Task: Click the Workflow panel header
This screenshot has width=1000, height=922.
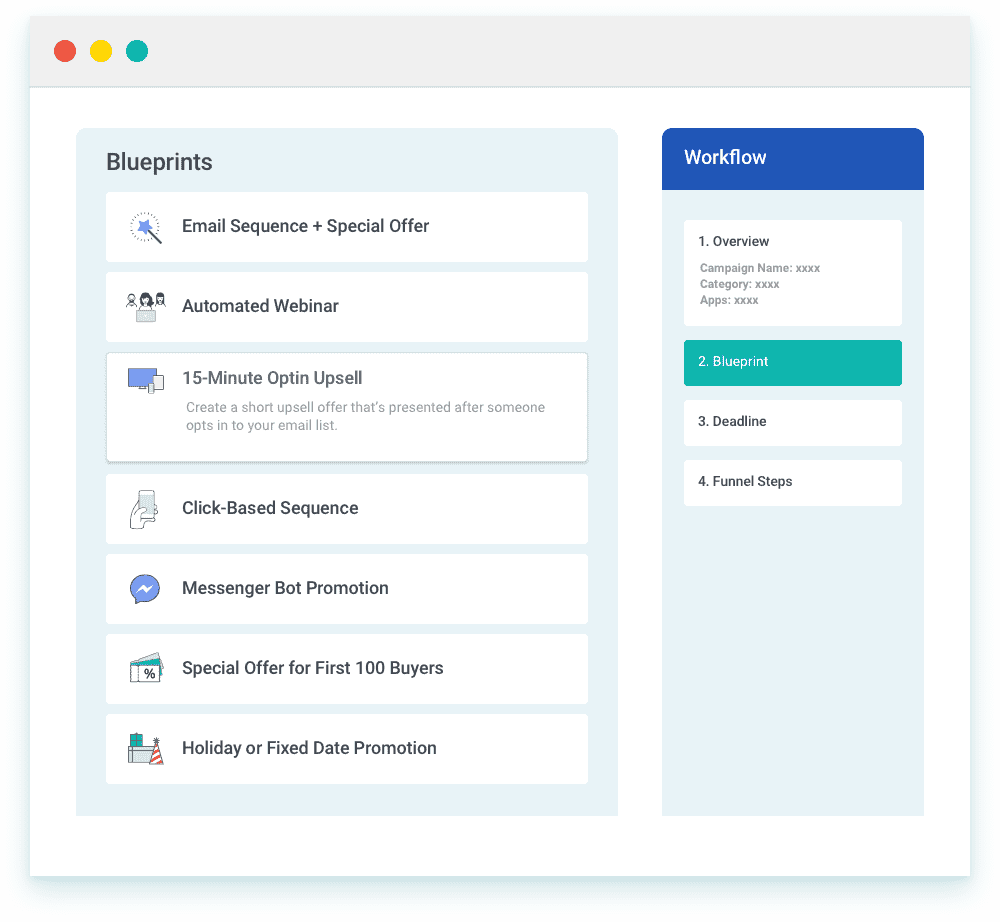Action: (793, 159)
